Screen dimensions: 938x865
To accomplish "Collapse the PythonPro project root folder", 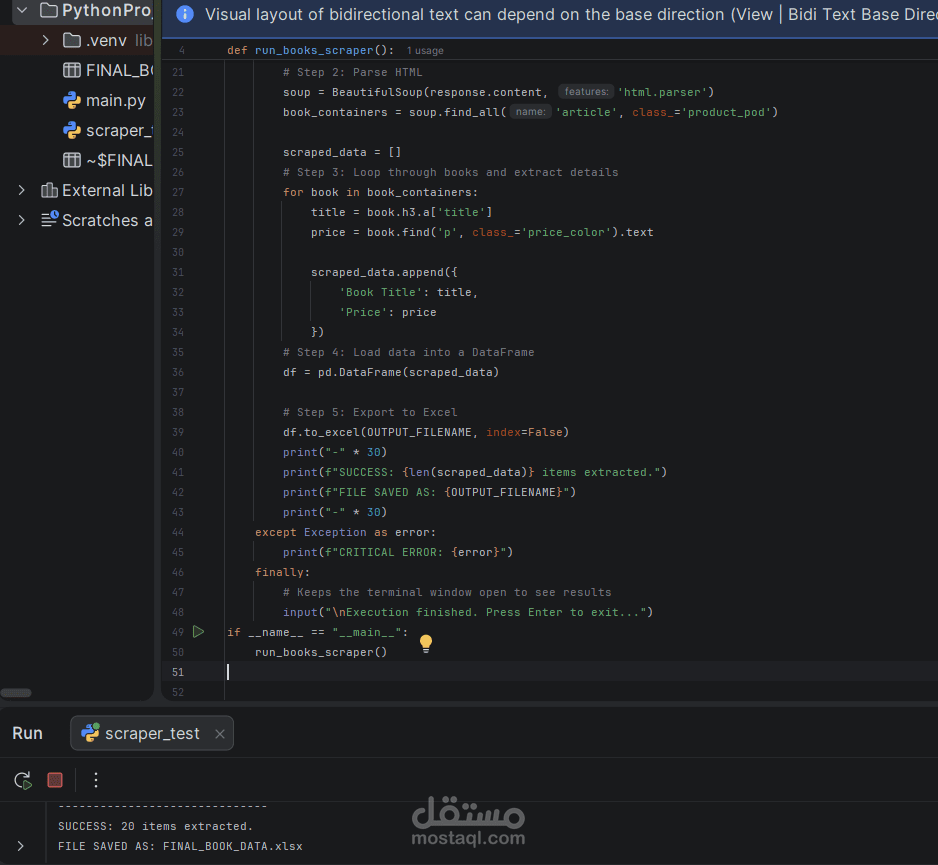I will [22, 10].
